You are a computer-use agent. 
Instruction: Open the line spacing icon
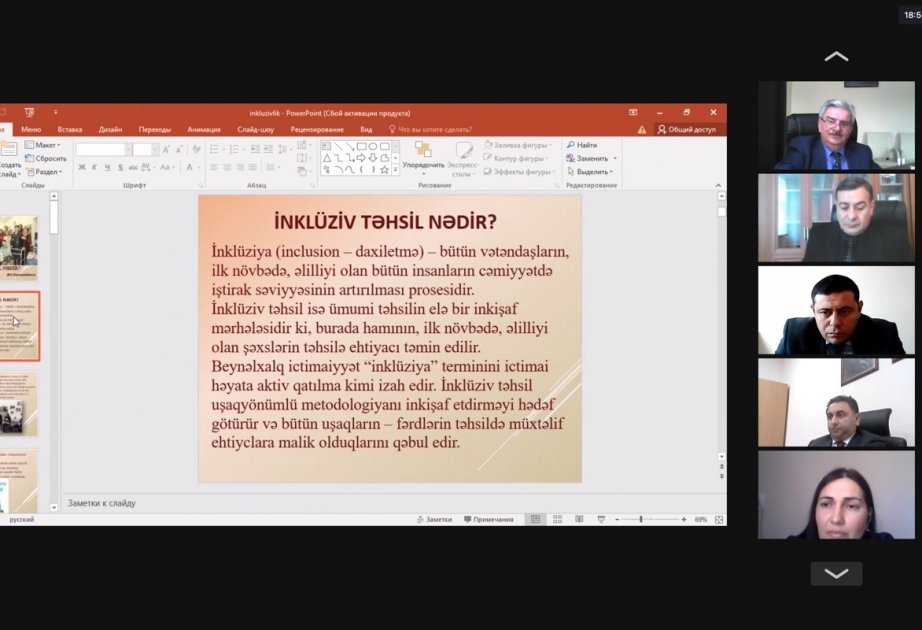pos(283,149)
